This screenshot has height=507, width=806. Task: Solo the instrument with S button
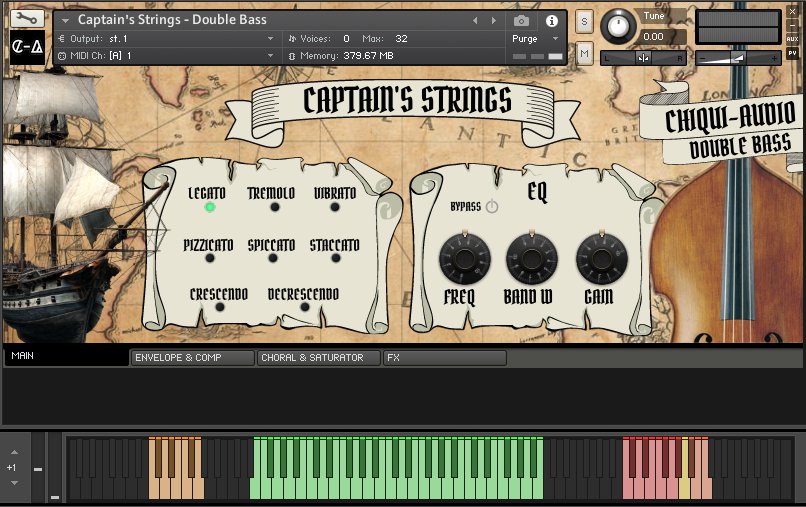point(584,22)
